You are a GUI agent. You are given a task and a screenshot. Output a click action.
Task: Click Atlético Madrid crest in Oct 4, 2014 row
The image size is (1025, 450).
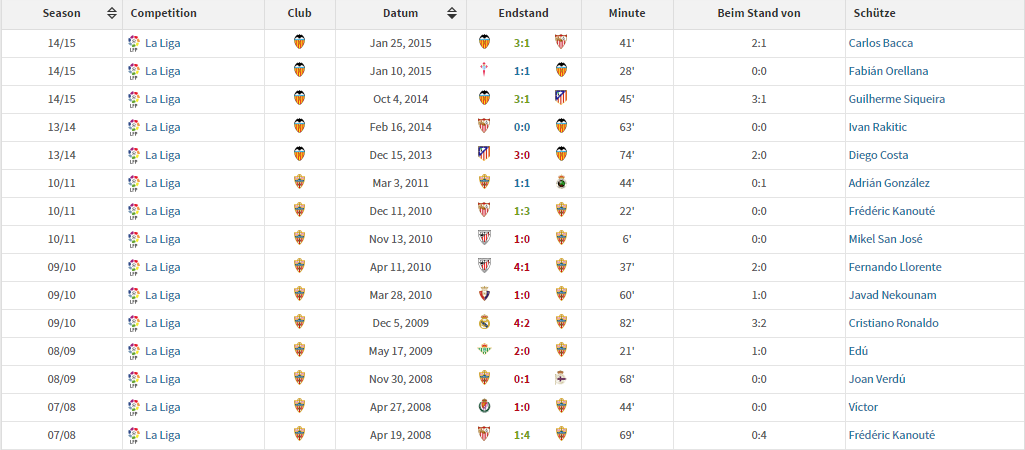point(561,99)
